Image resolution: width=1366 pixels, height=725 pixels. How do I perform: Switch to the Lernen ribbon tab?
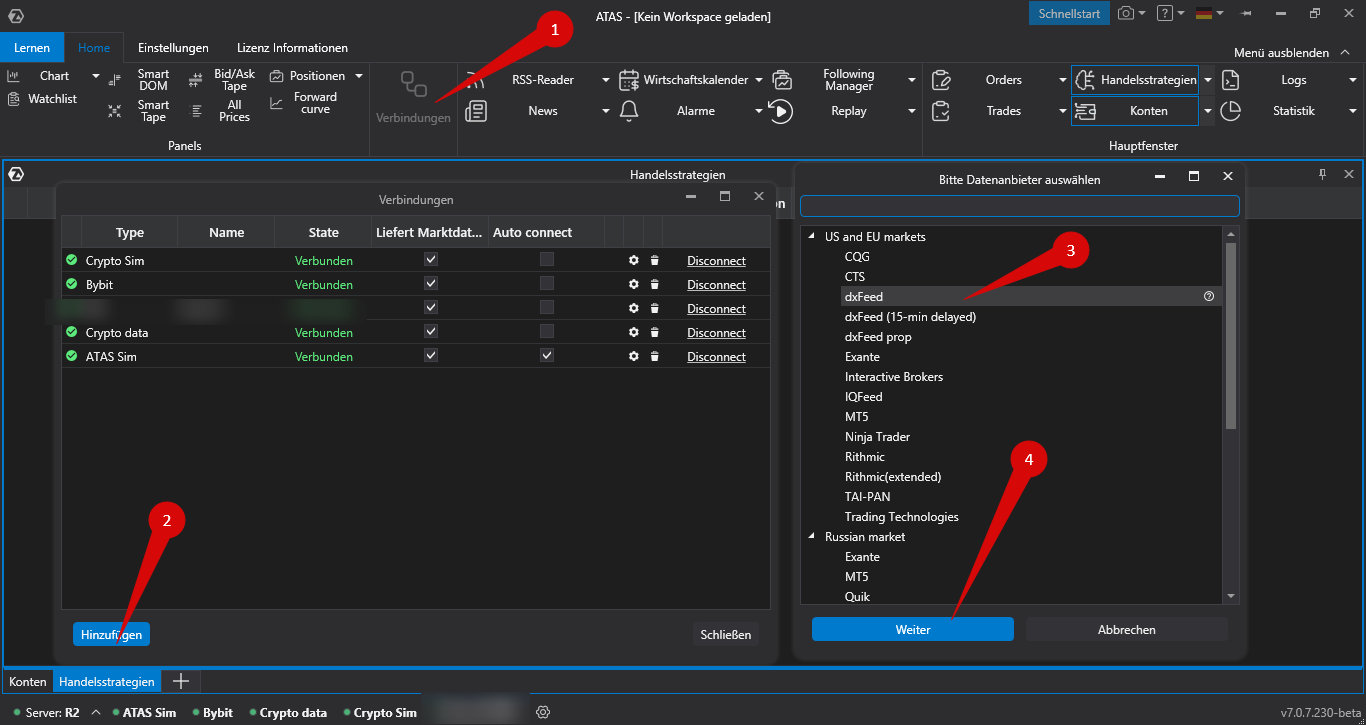coord(32,48)
